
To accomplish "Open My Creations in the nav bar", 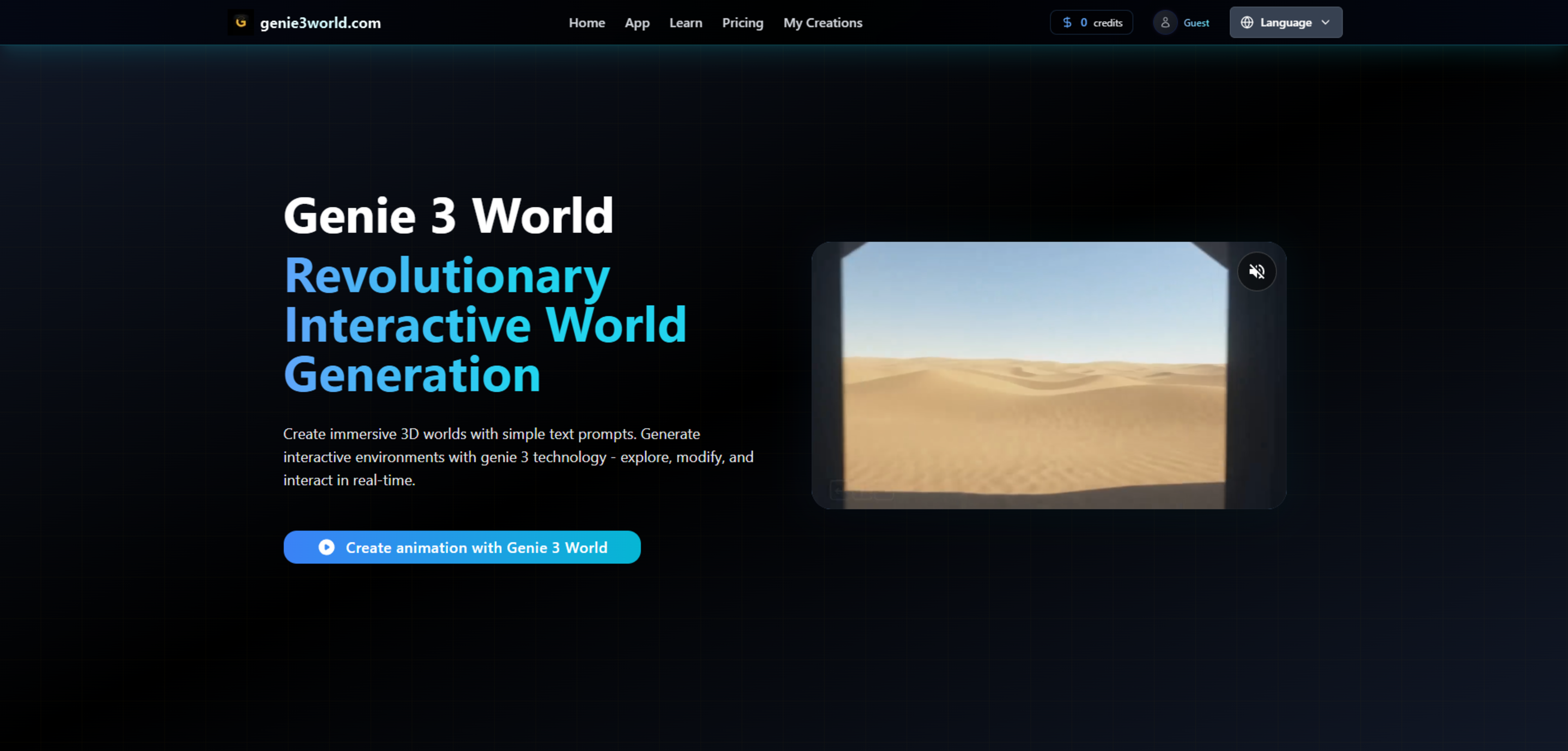I will click(822, 22).
